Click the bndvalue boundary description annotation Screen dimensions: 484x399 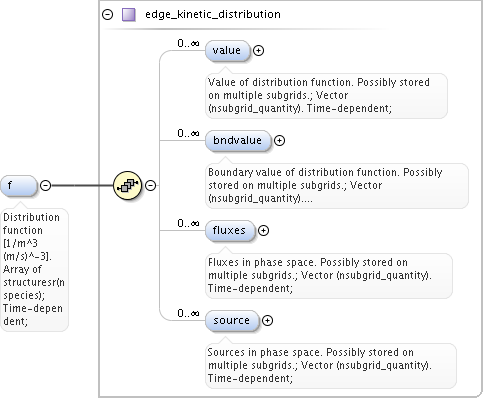(x=337, y=186)
